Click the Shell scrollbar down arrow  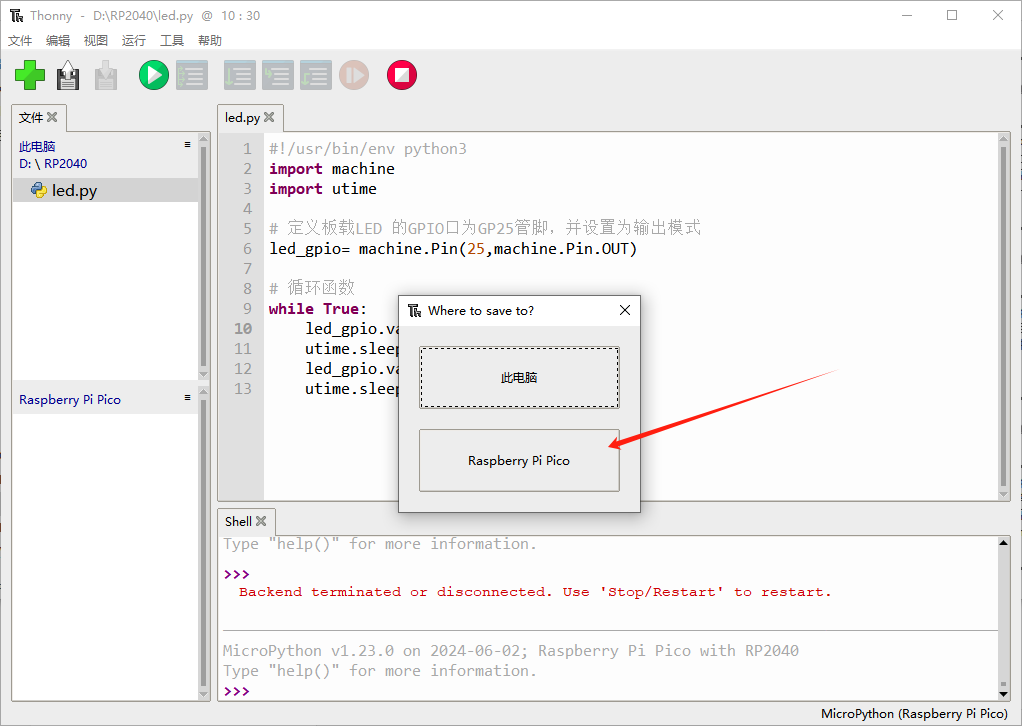point(1004,695)
